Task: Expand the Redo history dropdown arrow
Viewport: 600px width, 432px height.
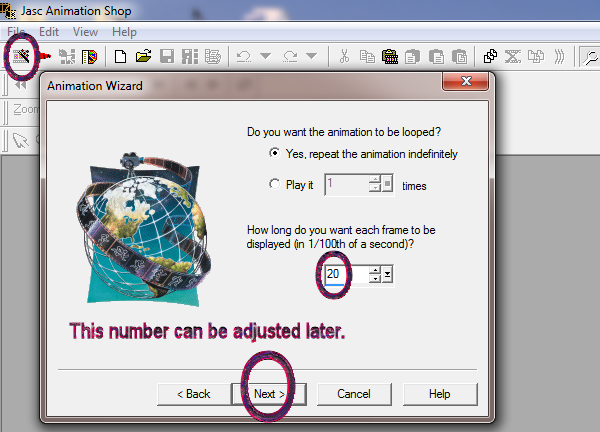Action: tap(312, 57)
